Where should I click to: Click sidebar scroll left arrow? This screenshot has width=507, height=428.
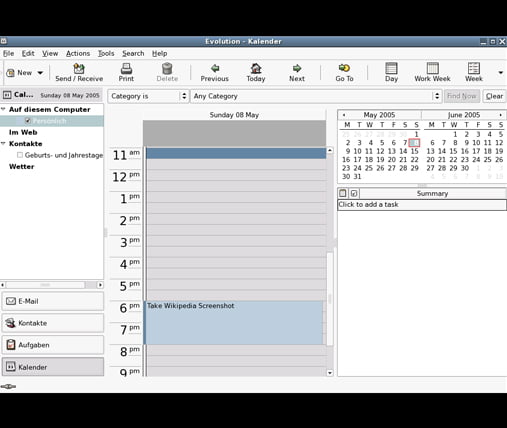point(3,285)
